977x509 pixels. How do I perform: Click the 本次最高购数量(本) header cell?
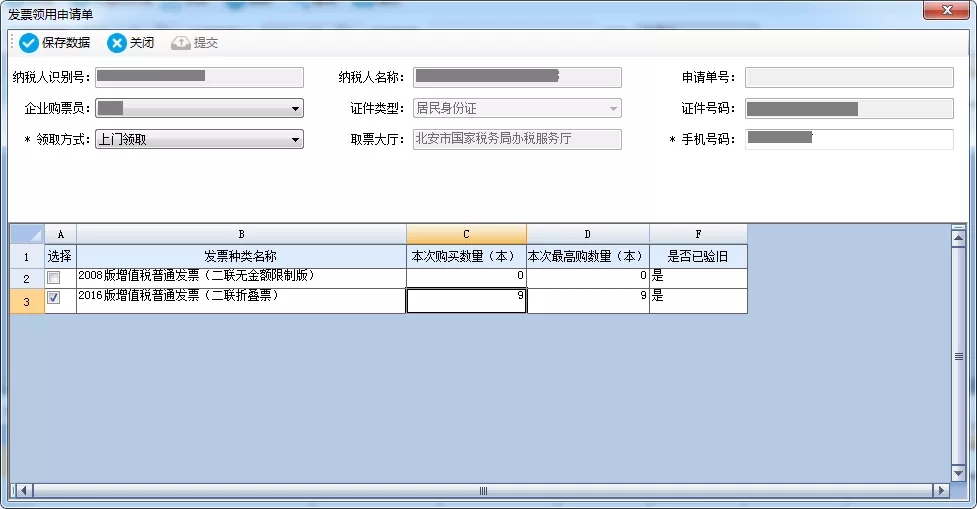(588, 257)
